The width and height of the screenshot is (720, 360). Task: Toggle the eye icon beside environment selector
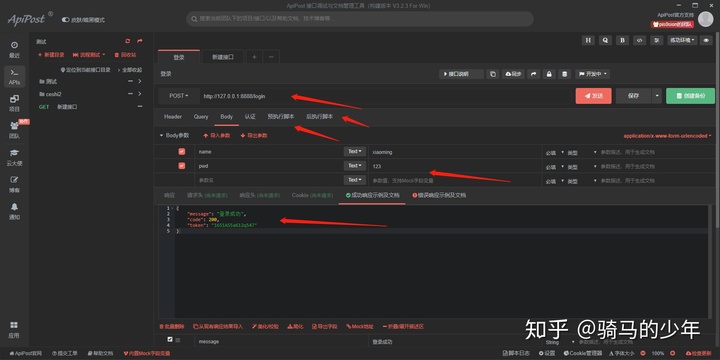click(705, 40)
